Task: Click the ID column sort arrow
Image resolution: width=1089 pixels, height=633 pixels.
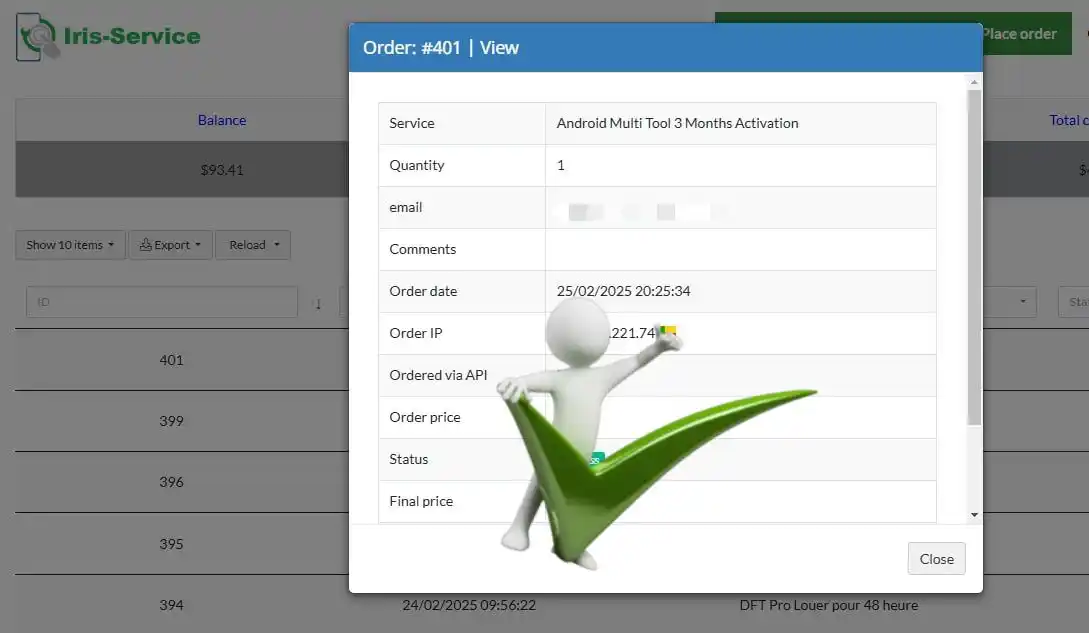Action: (x=318, y=304)
